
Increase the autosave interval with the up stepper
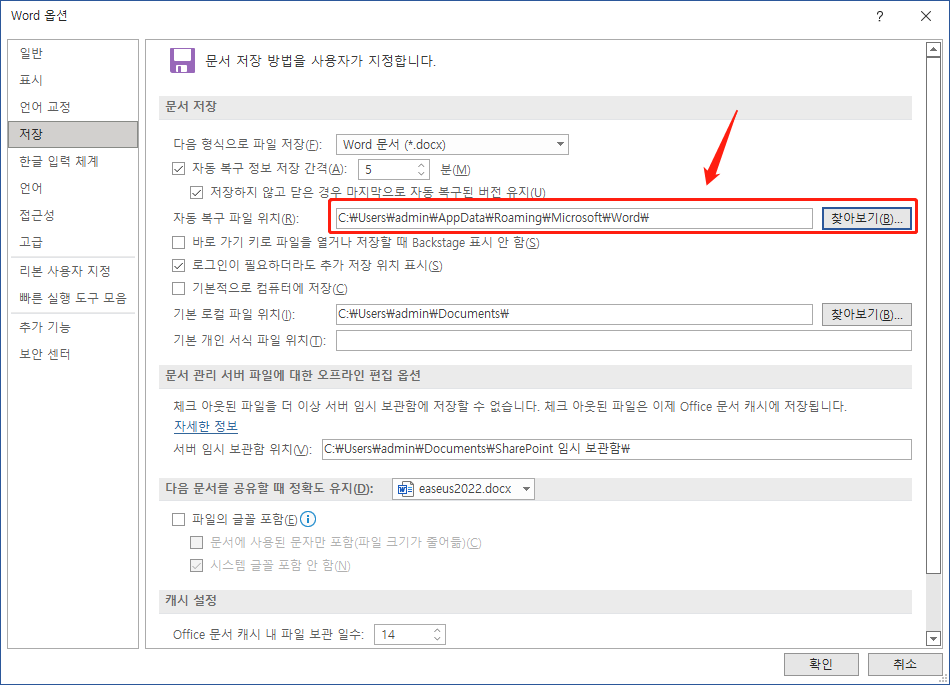421,164
